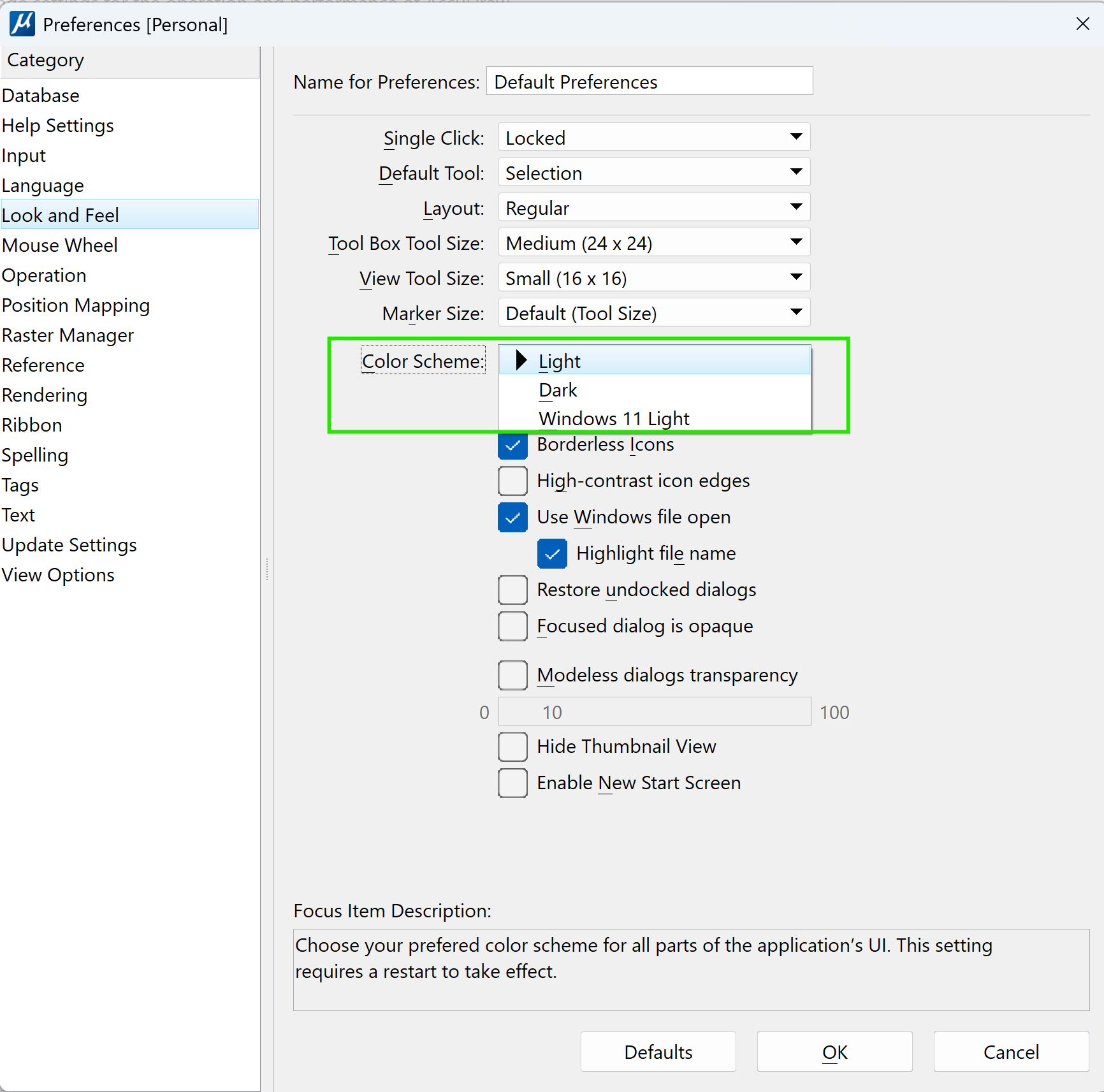Click the MicroStation logo icon in title bar
The image size is (1104, 1092).
pyautogui.click(x=22, y=24)
